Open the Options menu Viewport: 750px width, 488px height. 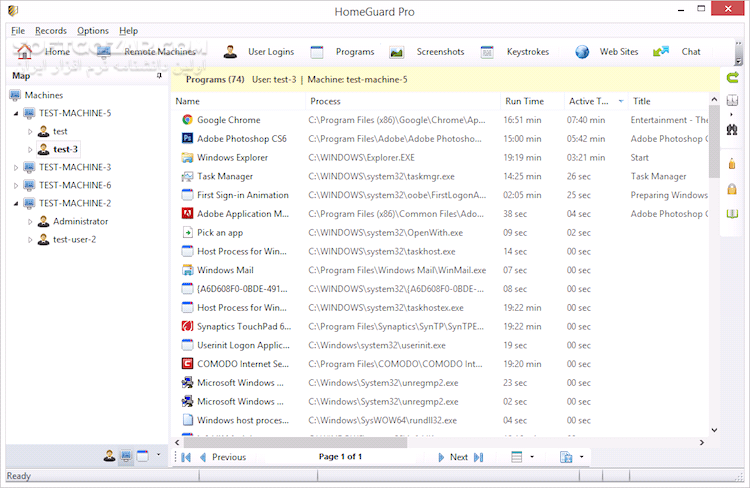(93, 31)
